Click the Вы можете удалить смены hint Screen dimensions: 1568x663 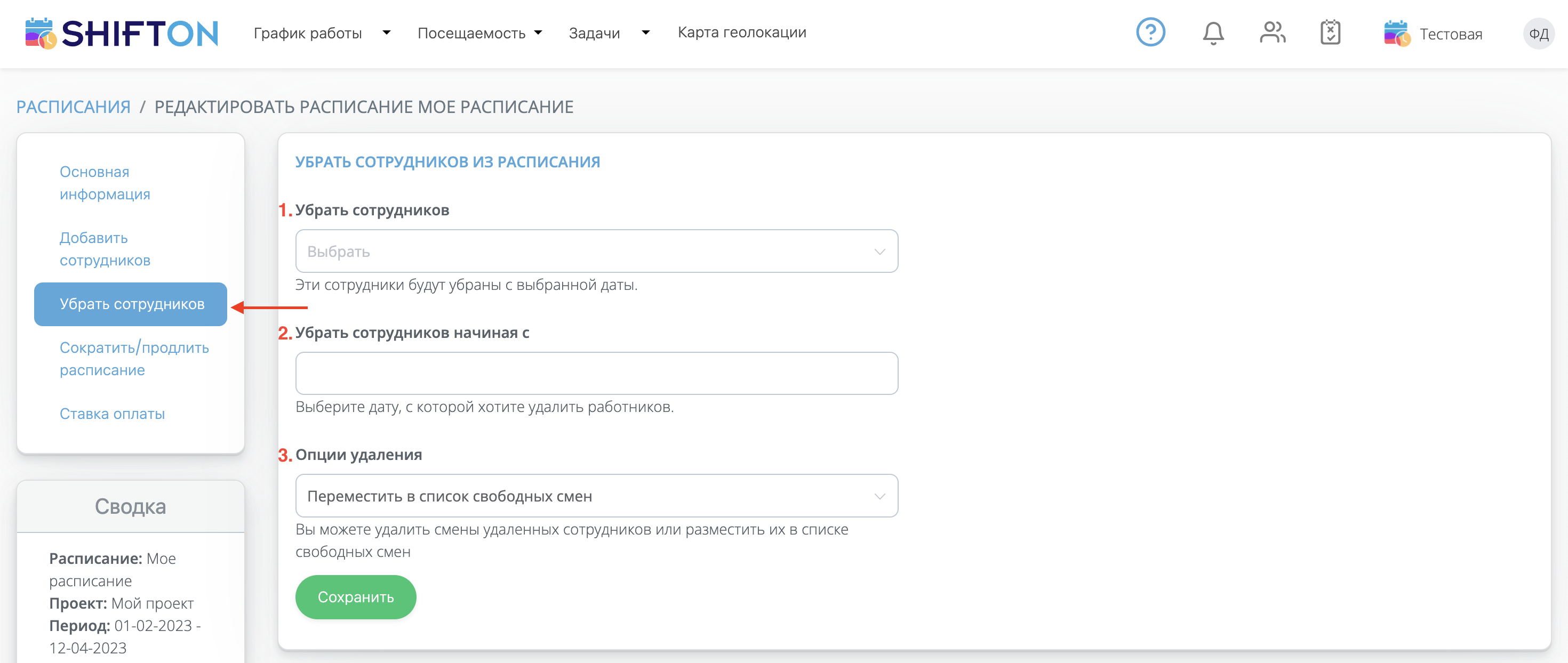point(572,541)
